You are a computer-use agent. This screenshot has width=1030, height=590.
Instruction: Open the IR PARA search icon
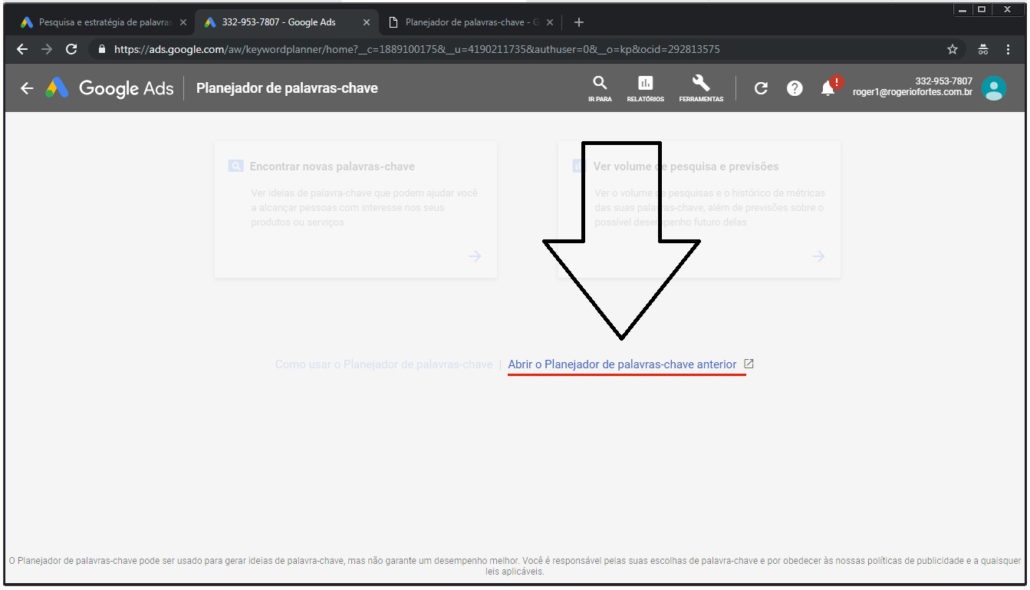[x=600, y=84]
